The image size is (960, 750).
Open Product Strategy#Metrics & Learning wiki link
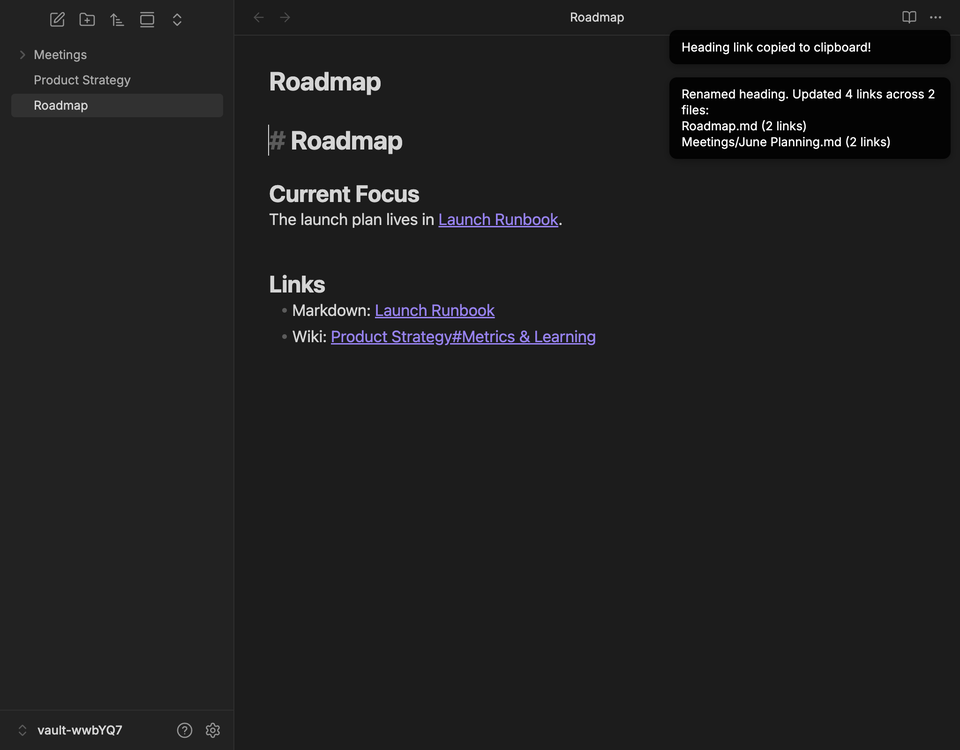point(463,337)
